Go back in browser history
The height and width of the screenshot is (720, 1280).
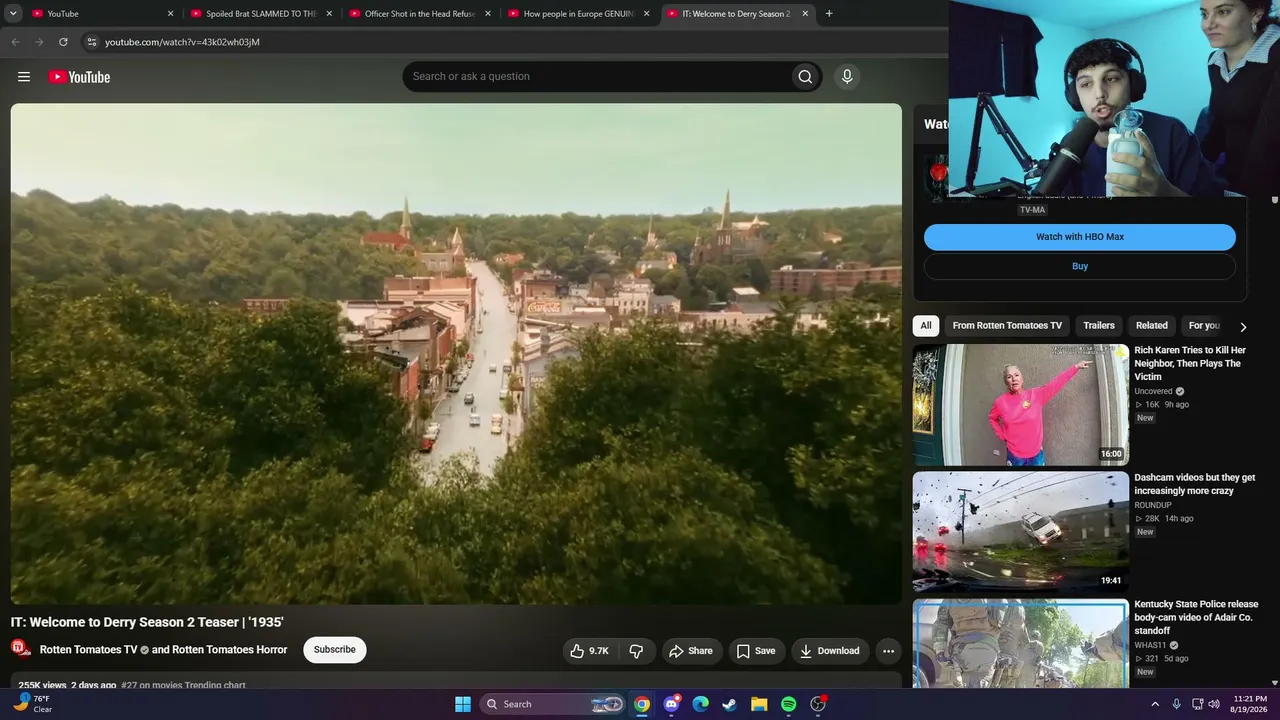(15, 42)
